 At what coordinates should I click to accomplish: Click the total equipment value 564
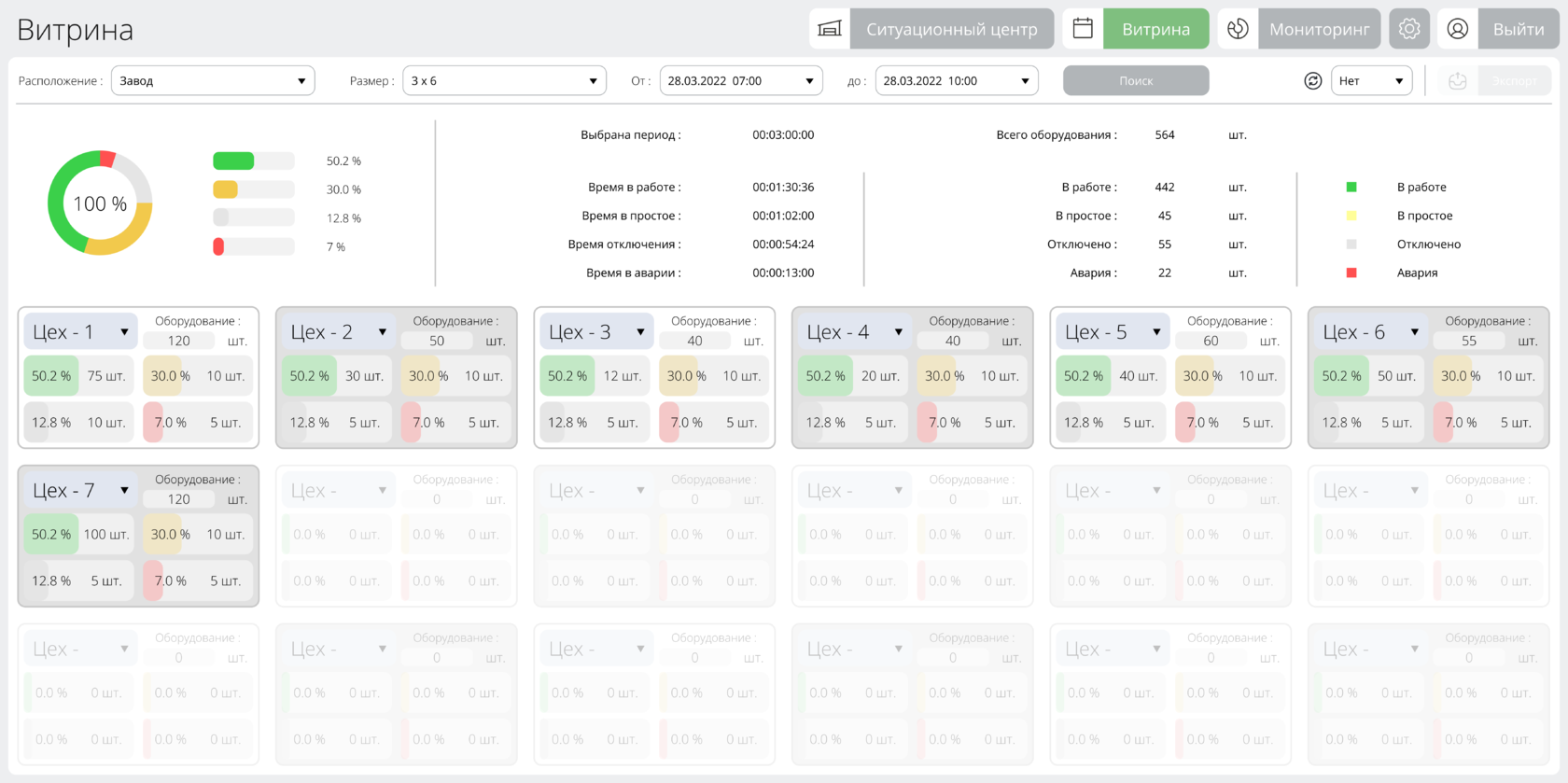[x=1165, y=135]
